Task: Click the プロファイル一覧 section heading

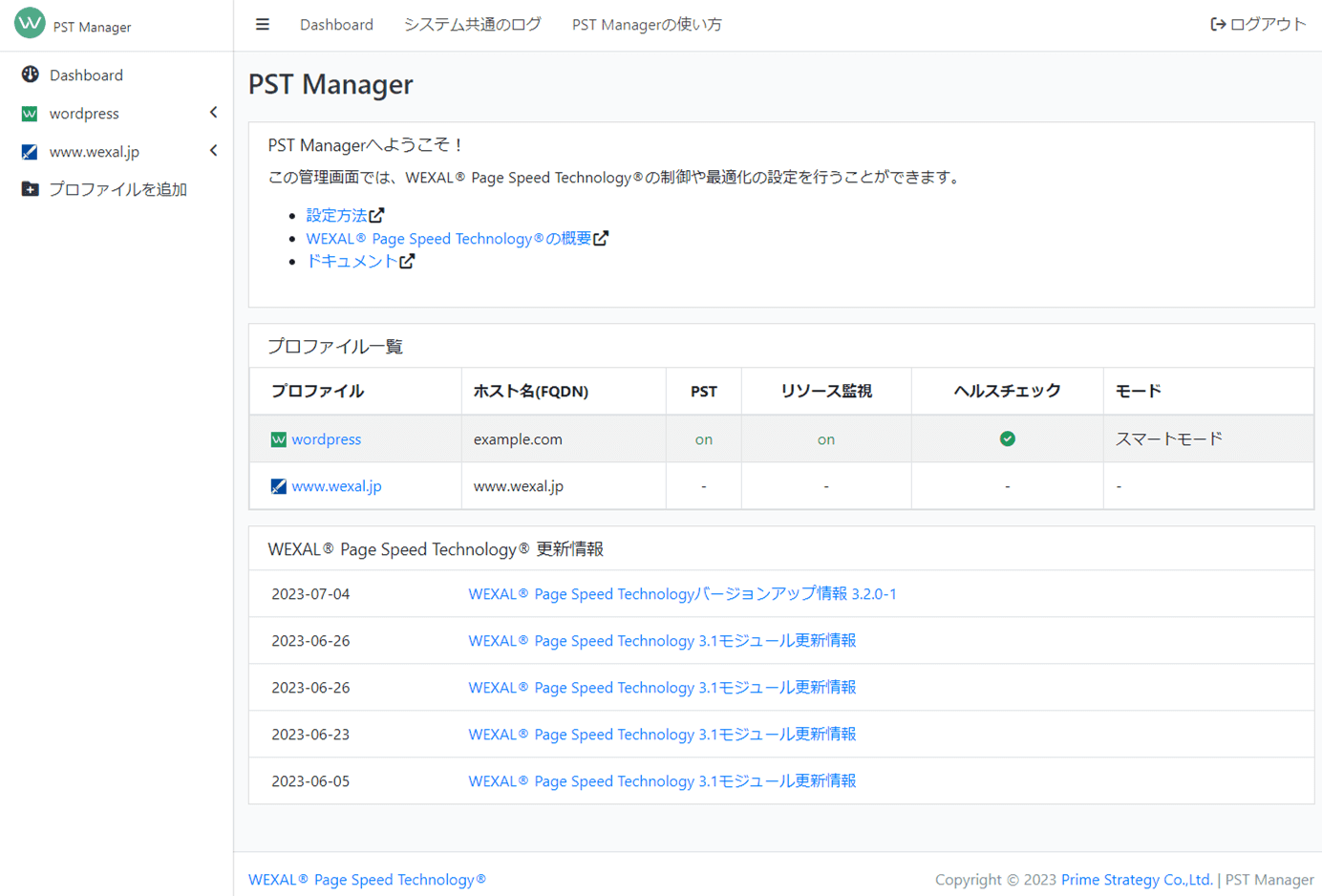Action: 335,347
